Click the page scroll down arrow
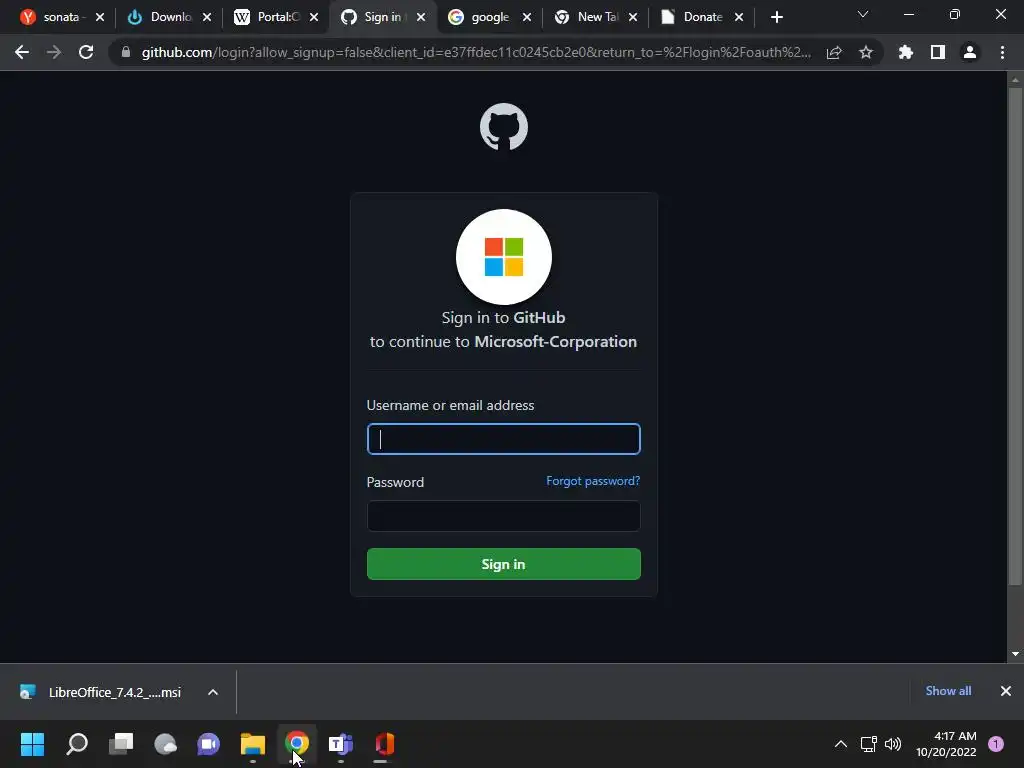The height and width of the screenshot is (768, 1024). [1015, 654]
